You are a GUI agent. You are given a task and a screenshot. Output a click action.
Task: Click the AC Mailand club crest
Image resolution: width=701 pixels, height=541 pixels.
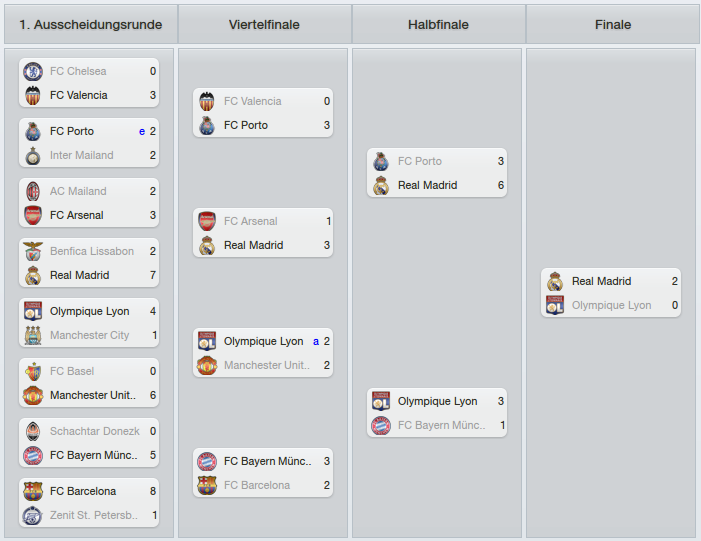pyautogui.click(x=33, y=191)
